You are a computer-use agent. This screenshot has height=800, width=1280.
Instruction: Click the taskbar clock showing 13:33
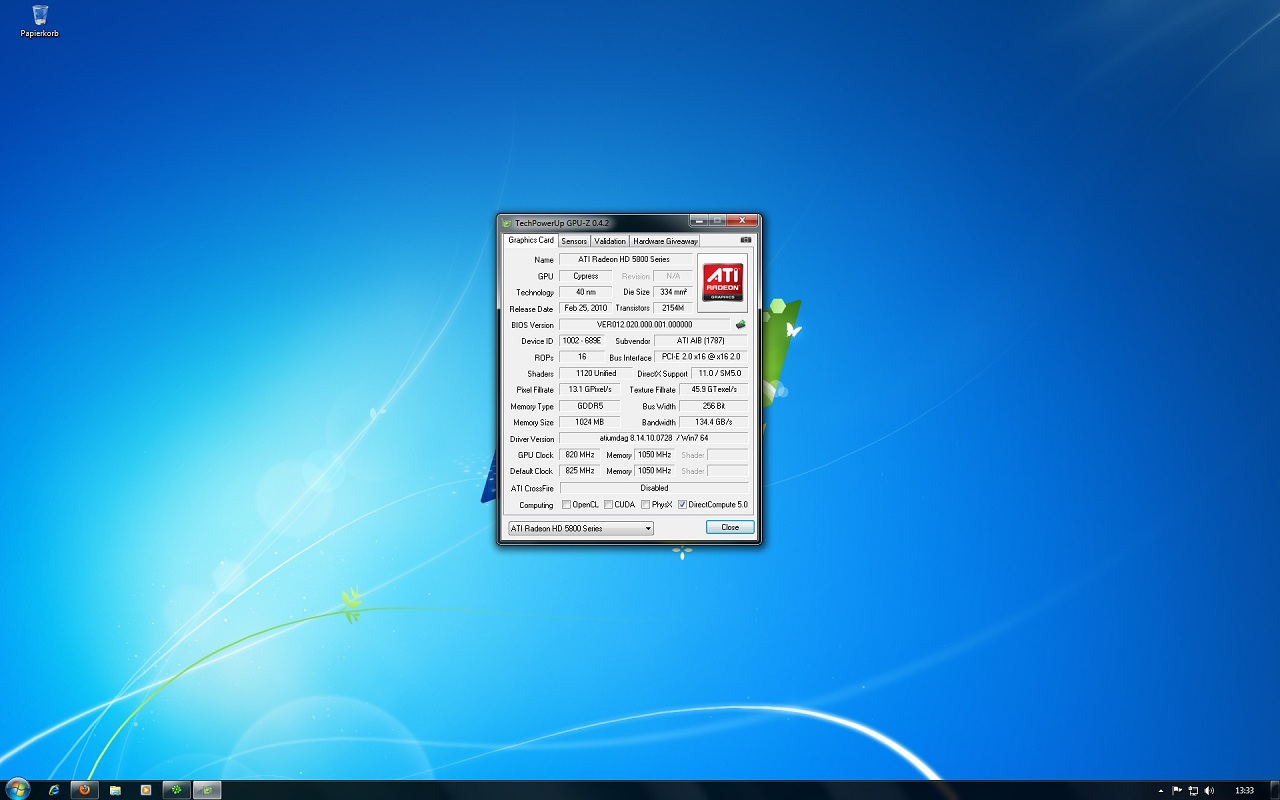pos(1244,790)
